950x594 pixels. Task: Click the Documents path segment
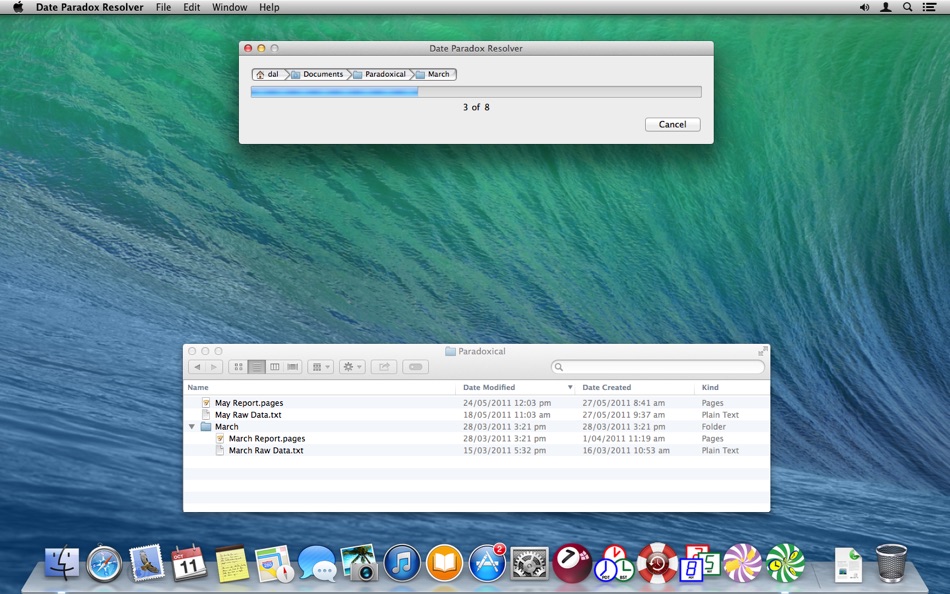pos(317,74)
